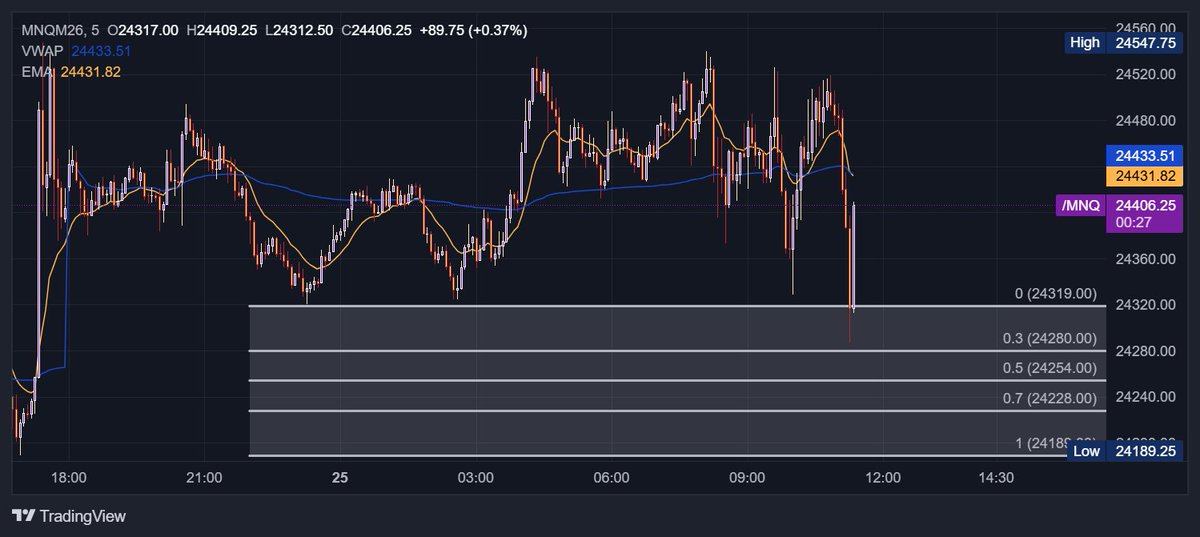The width and height of the screenshot is (1200, 537).
Task: Click the 06:00 time axis label
Action: pos(612,478)
